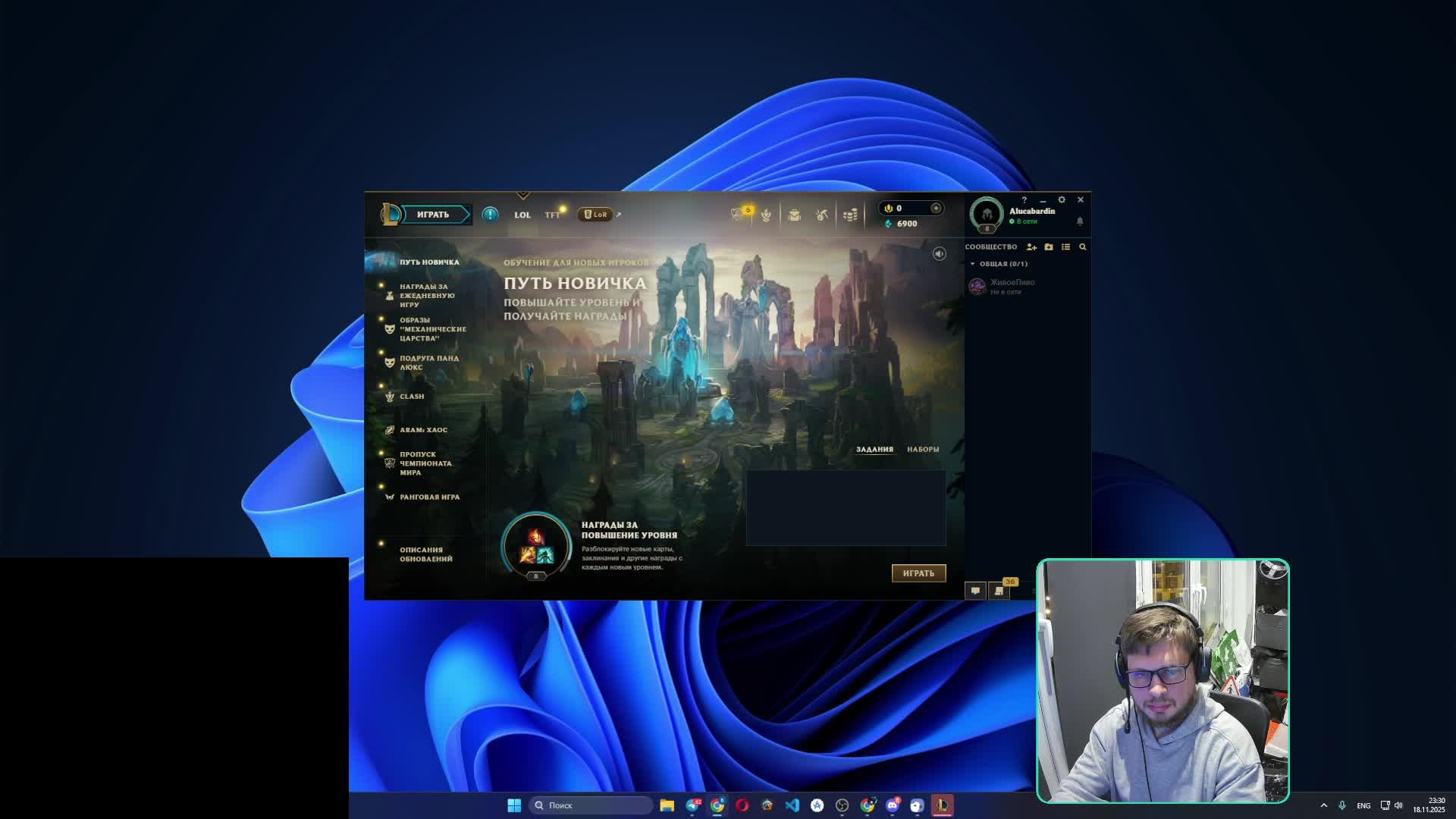
Task: Open ОПИСАНИЯ ОБНОВЛЕНИЙ in sidebar
Action: tap(425, 554)
